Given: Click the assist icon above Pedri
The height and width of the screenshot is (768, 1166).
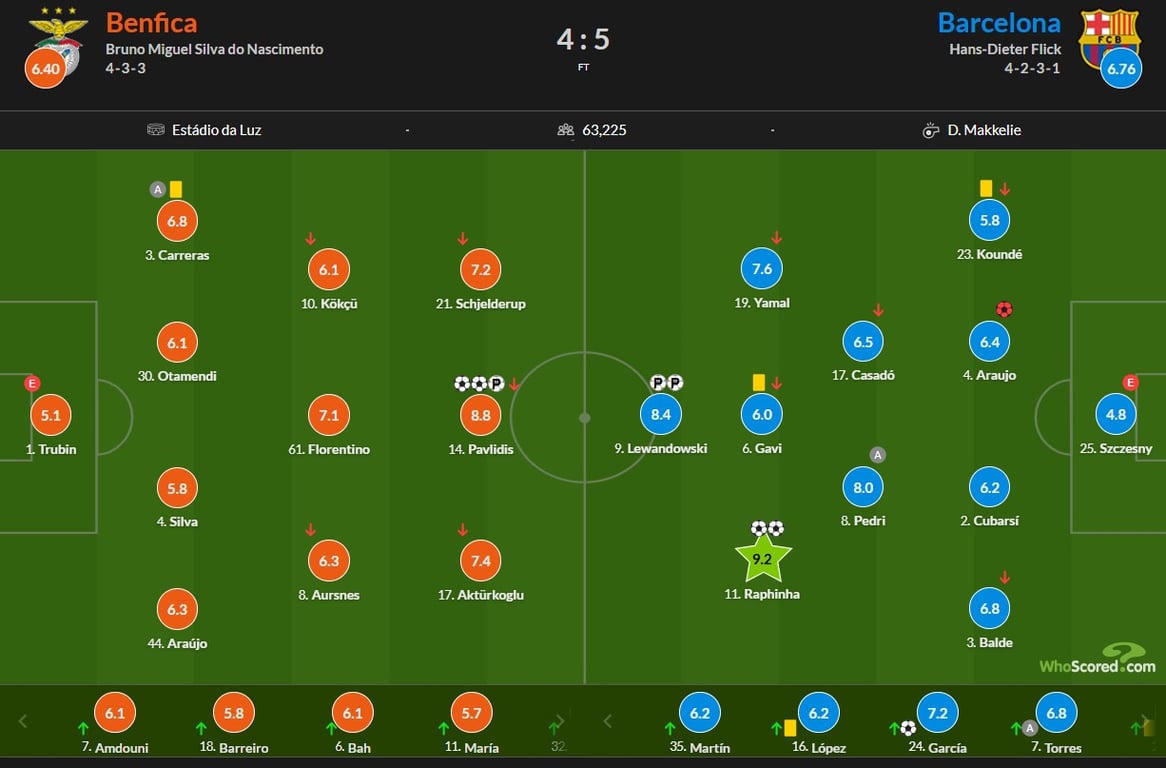Looking at the screenshot, I should 878,455.
